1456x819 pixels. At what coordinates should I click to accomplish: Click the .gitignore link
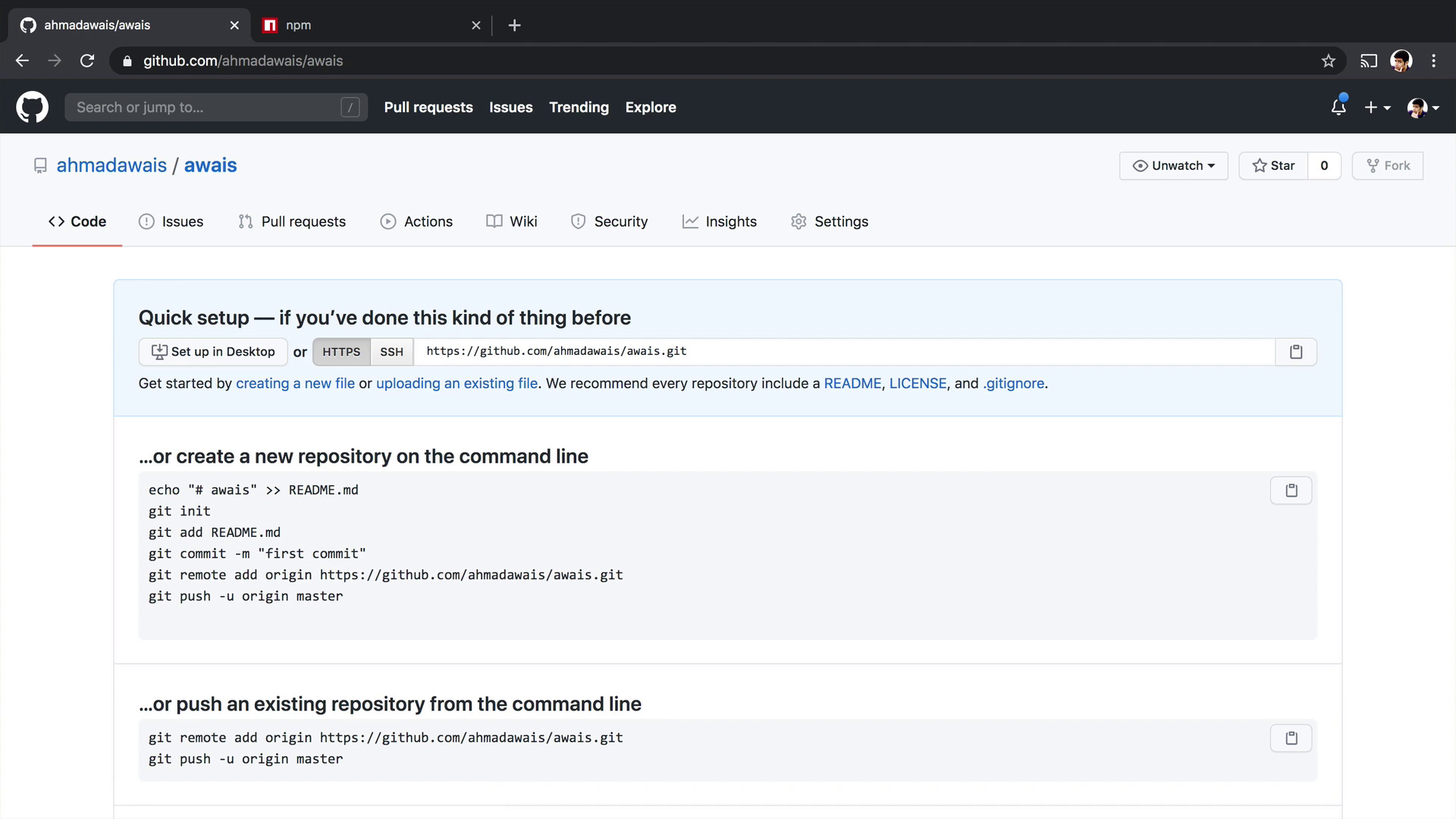click(x=1013, y=383)
